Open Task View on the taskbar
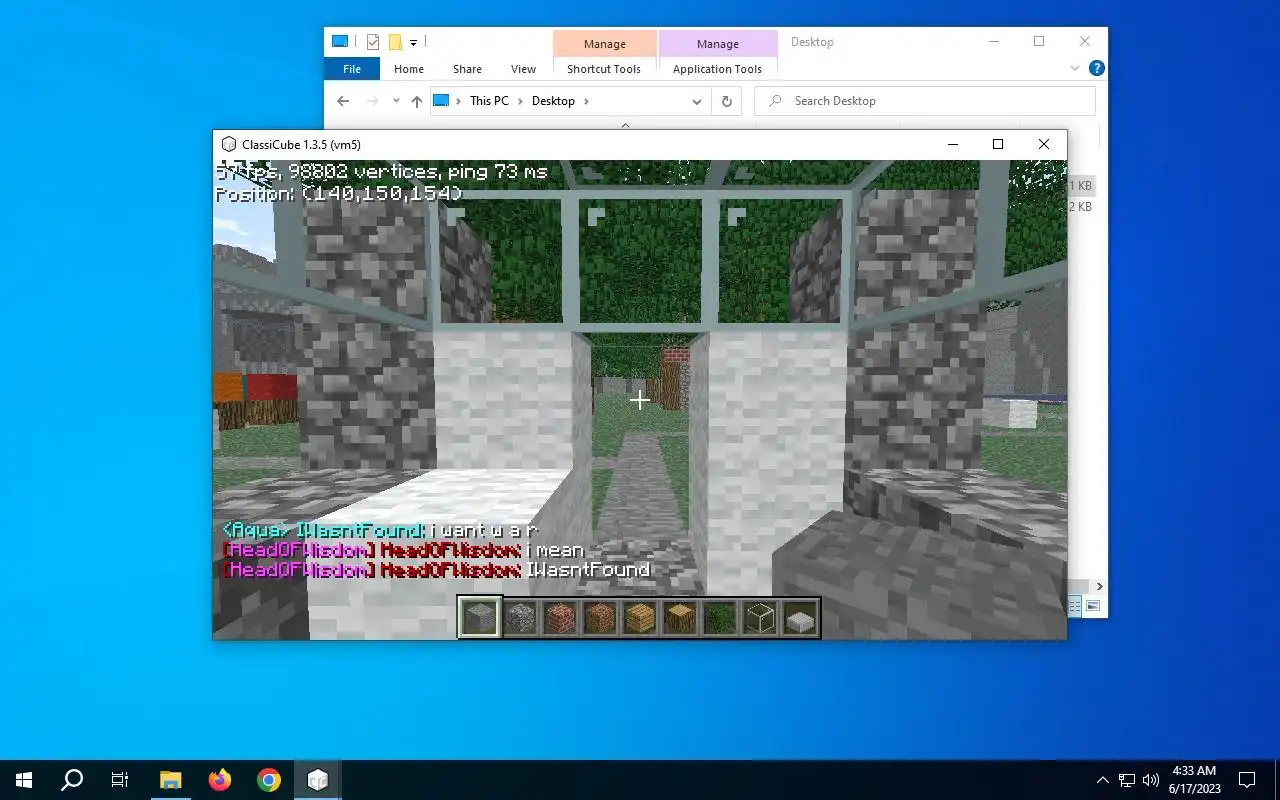This screenshot has width=1280, height=800. (120, 780)
